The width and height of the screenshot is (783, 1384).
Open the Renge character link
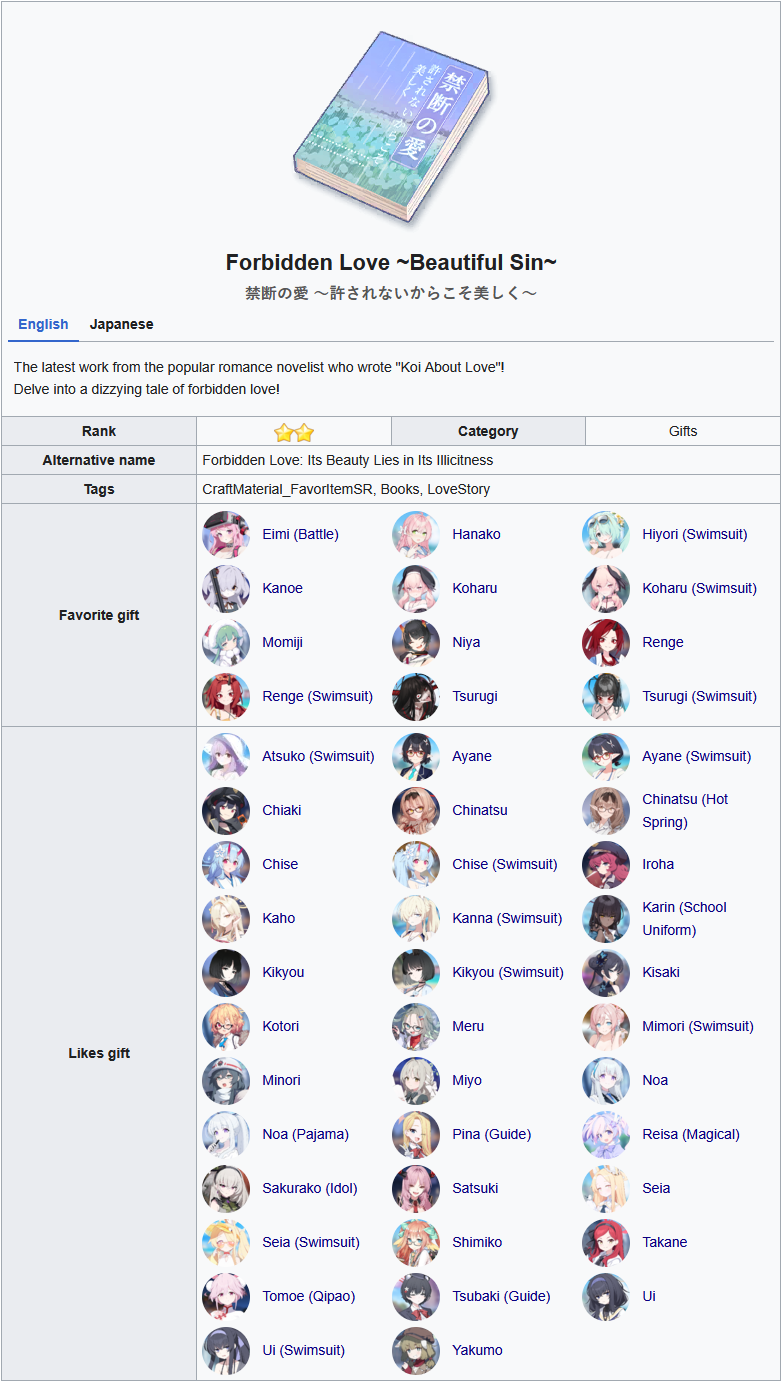pyautogui.click(x=663, y=643)
